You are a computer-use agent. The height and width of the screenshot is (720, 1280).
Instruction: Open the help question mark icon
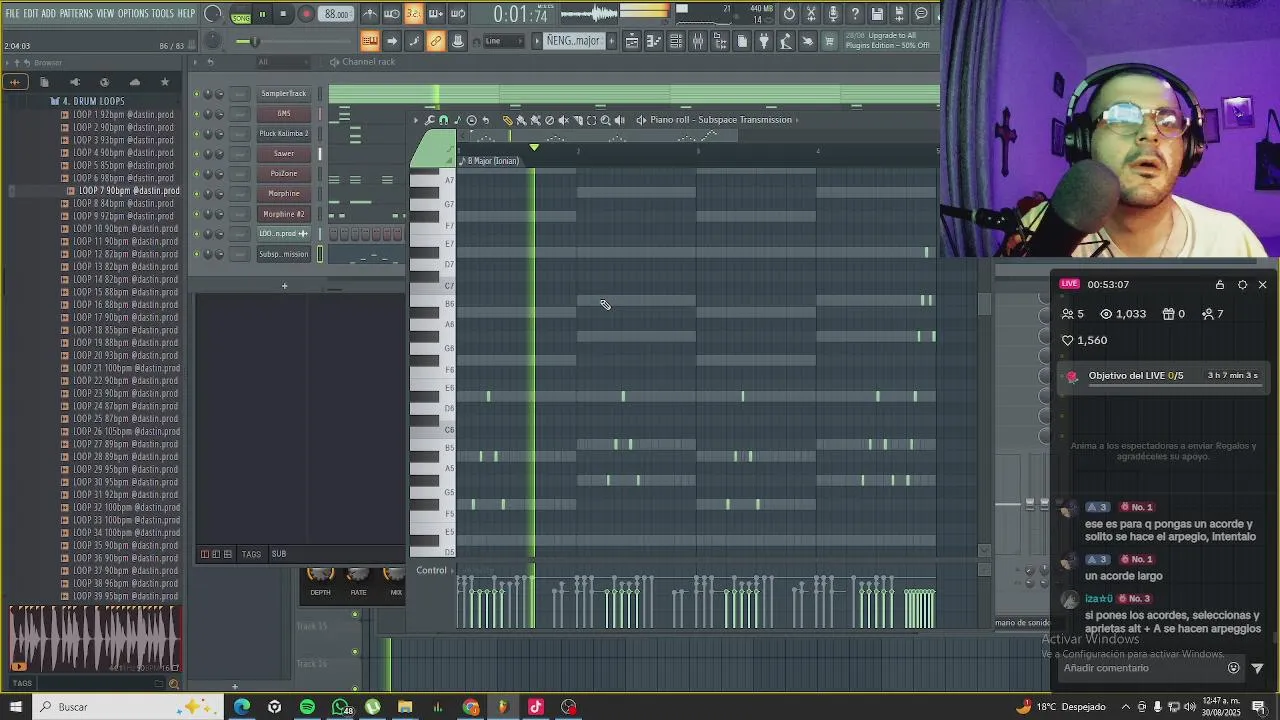tap(854, 14)
